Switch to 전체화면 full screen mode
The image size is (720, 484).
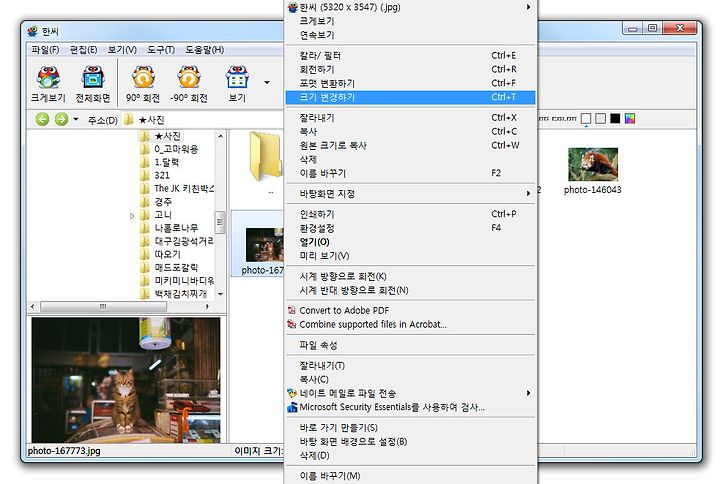coord(93,84)
